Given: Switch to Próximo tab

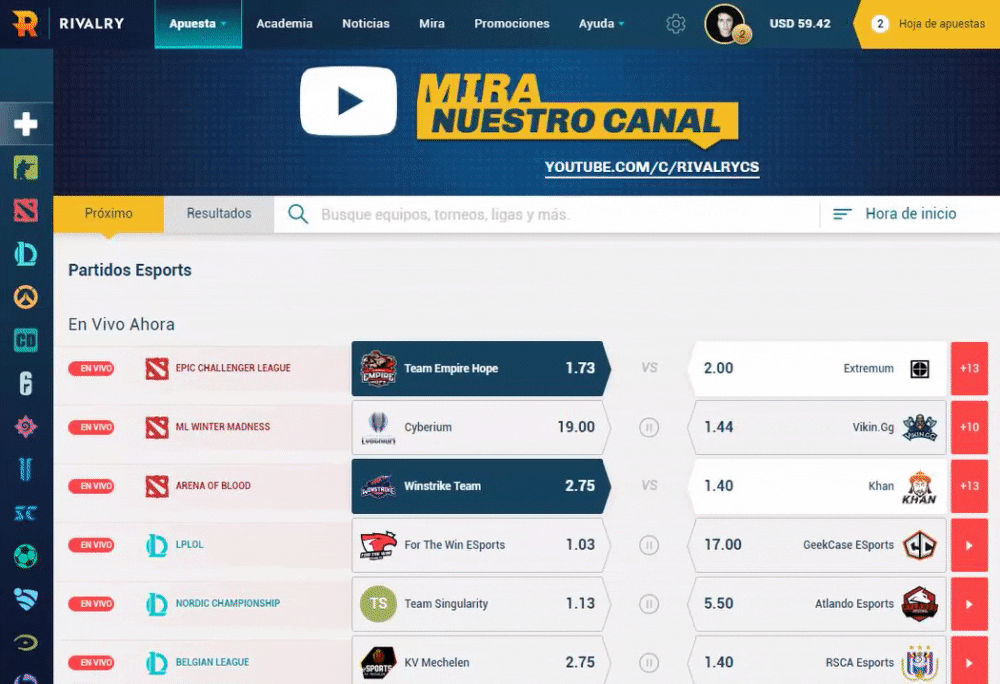Looking at the screenshot, I should tap(108, 214).
